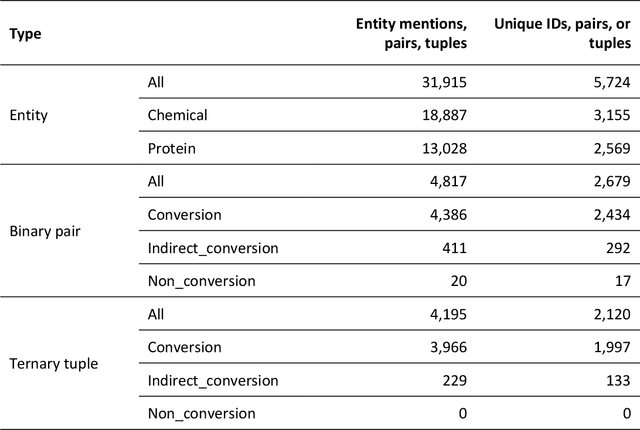The height and width of the screenshot is (430, 640).
Task: Select the Protein unique IDs value 2,569
Action: (612, 148)
